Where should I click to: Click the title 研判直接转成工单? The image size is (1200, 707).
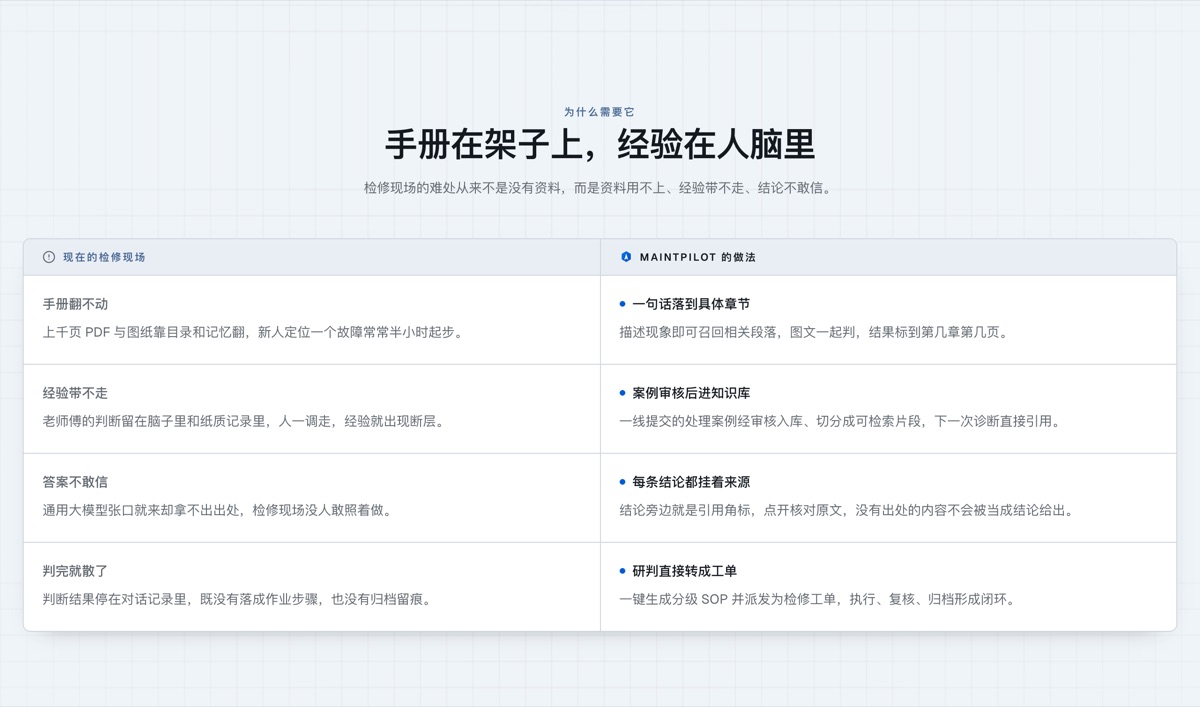point(685,571)
